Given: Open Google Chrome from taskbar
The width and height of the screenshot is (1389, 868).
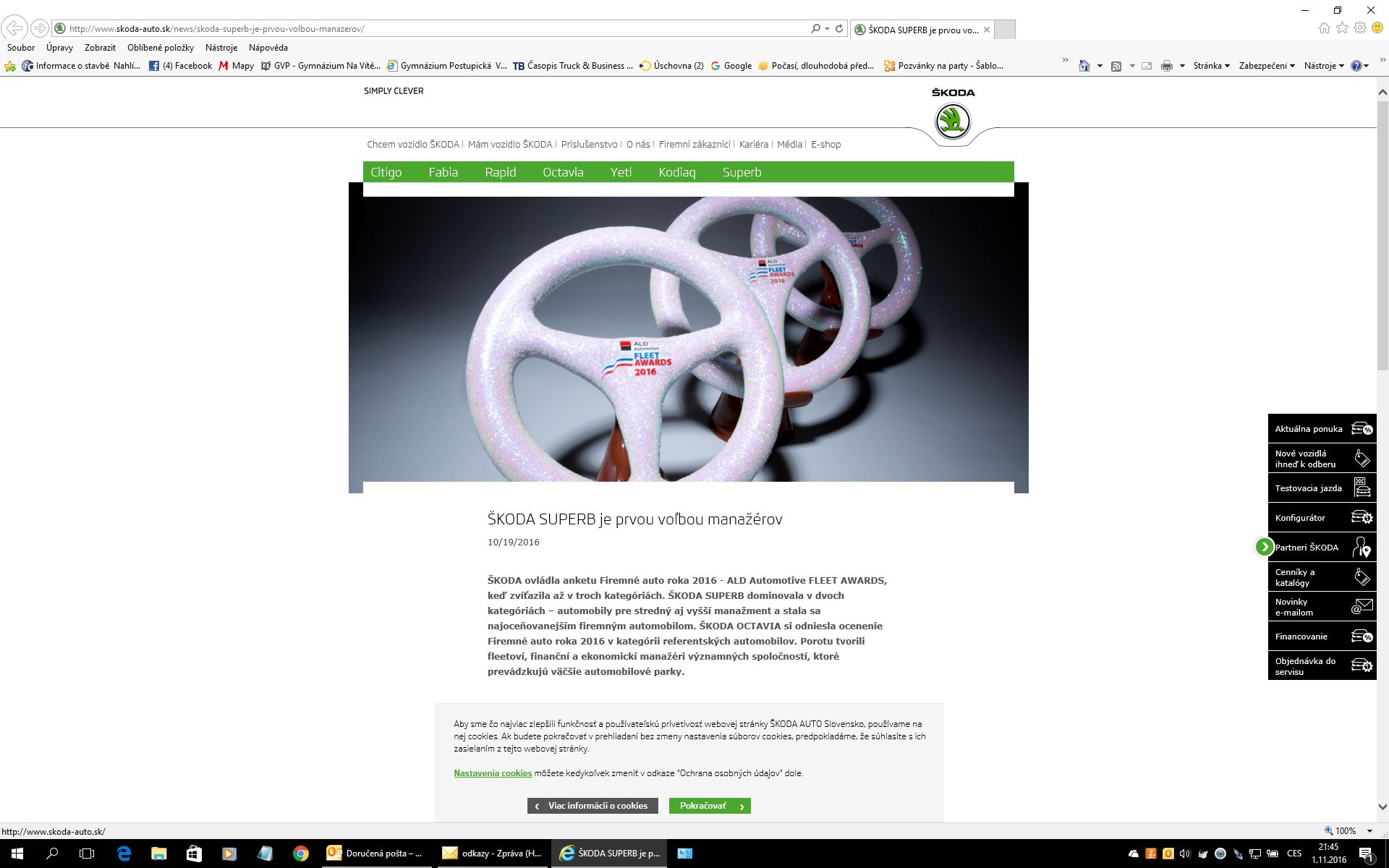Looking at the screenshot, I should (300, 854).
